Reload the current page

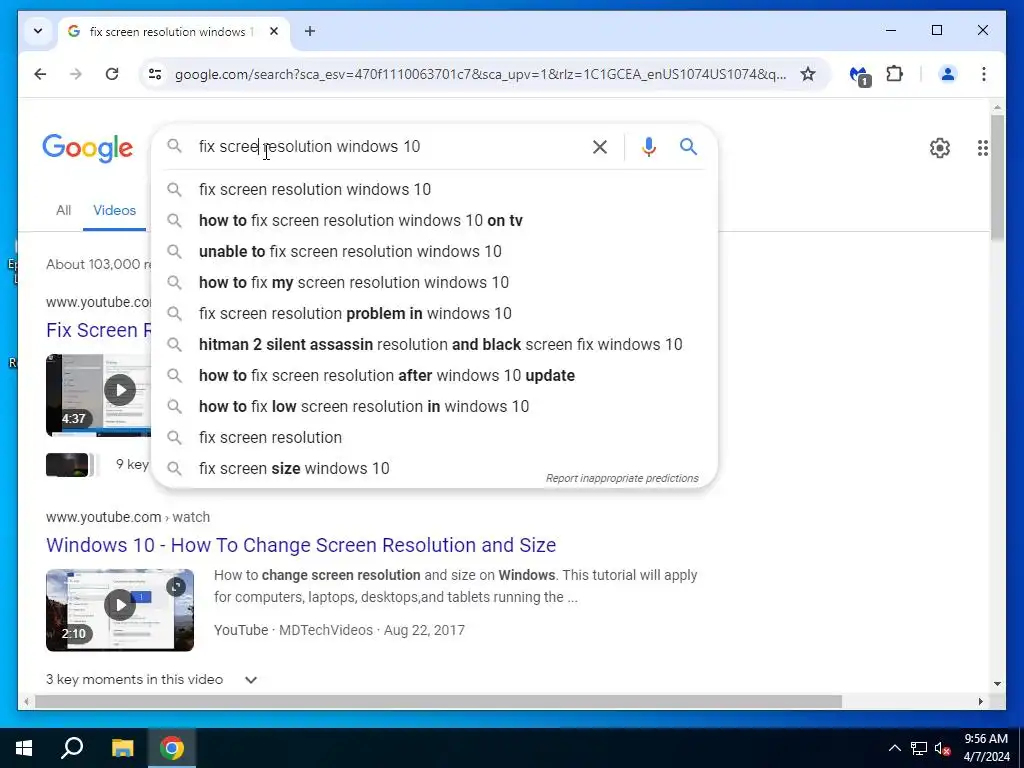[112, 74]
